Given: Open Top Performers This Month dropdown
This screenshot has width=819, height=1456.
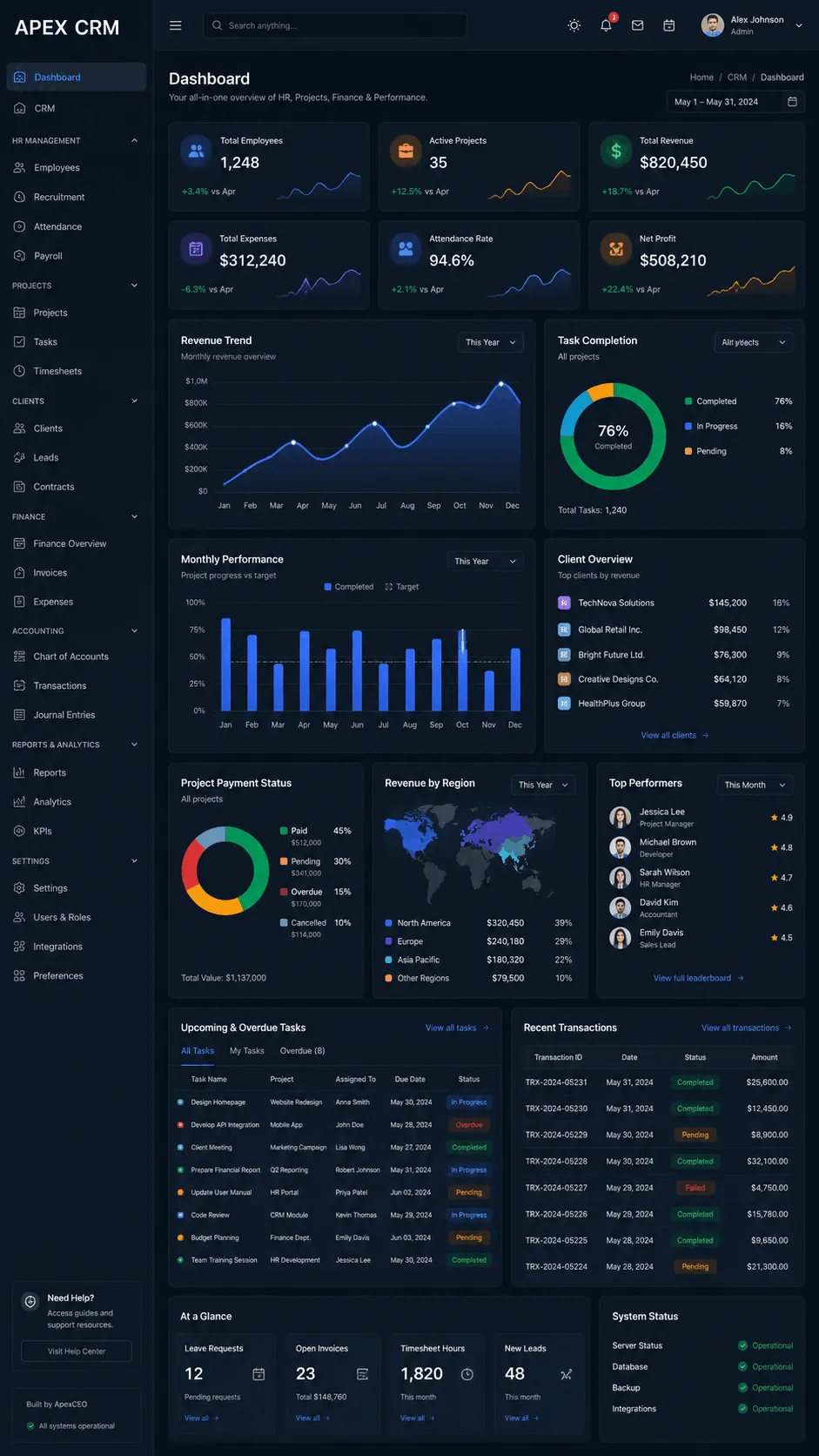Looking at the screenshot, I should pyautogui.click(x=755, y=785).
